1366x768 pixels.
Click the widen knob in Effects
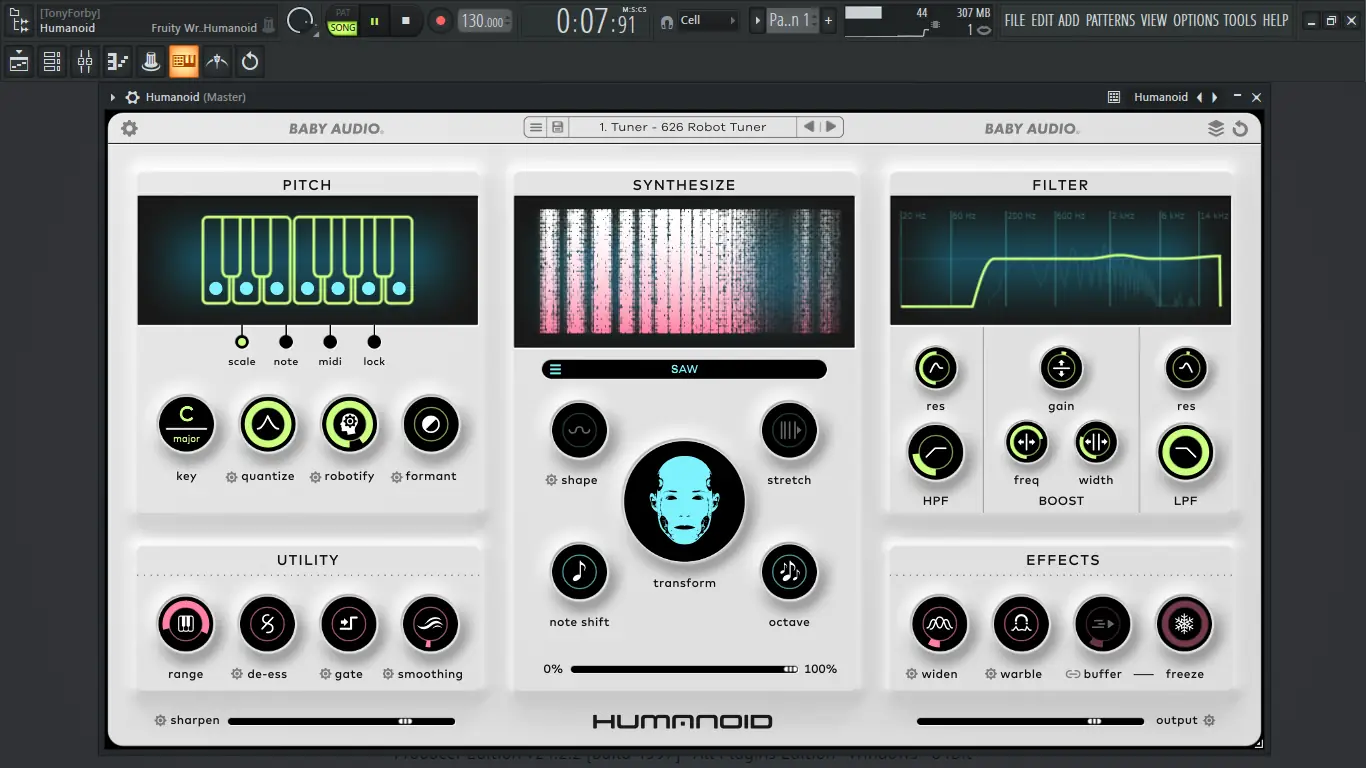939,625
